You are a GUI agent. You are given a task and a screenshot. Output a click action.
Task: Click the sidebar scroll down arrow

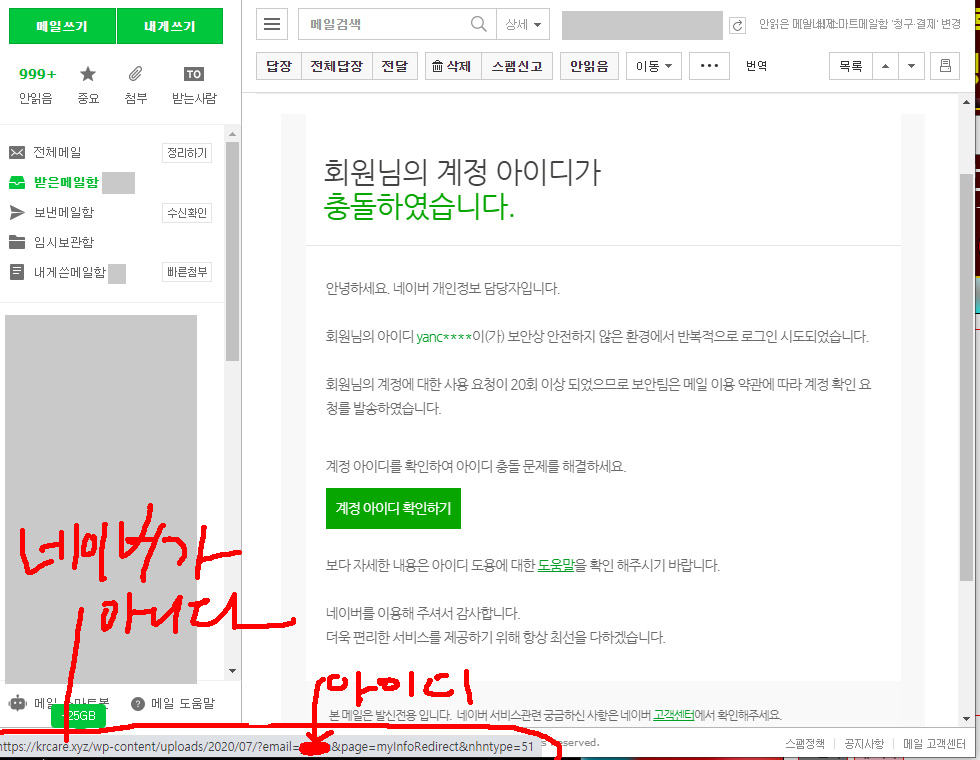coord(232,671)
